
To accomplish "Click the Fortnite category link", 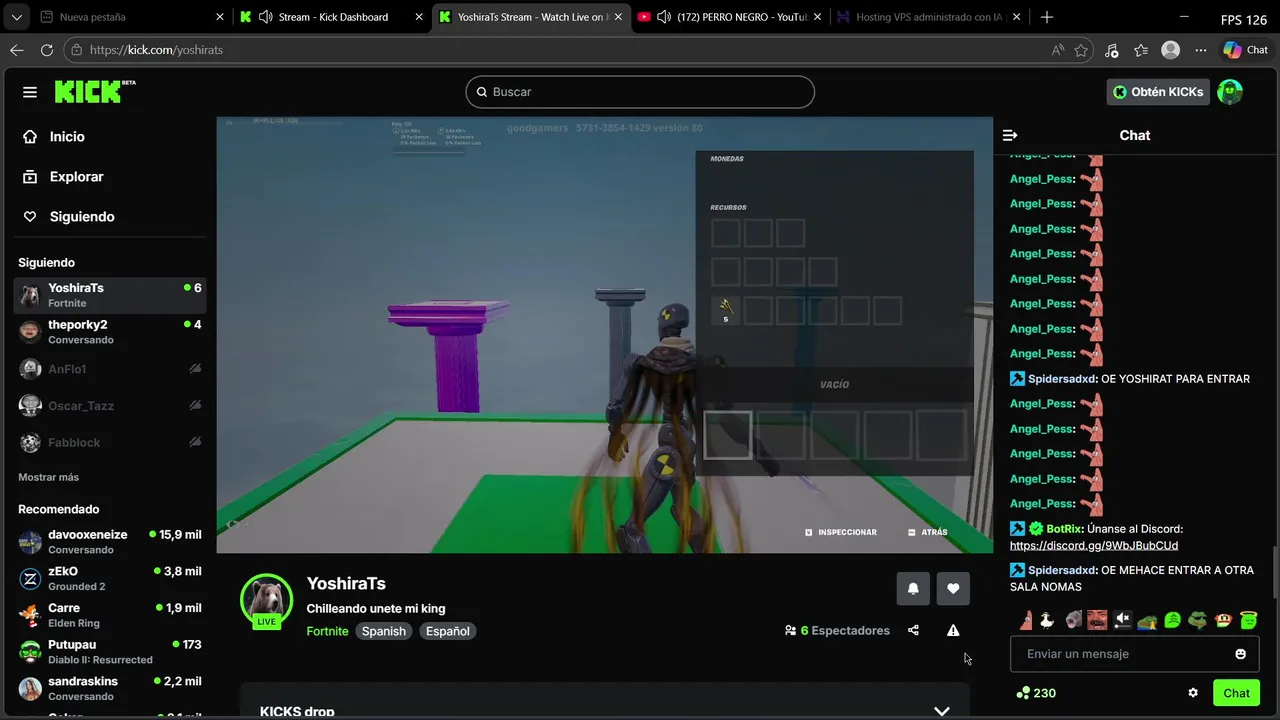I will pyautogui.click(x=327, y=631).
